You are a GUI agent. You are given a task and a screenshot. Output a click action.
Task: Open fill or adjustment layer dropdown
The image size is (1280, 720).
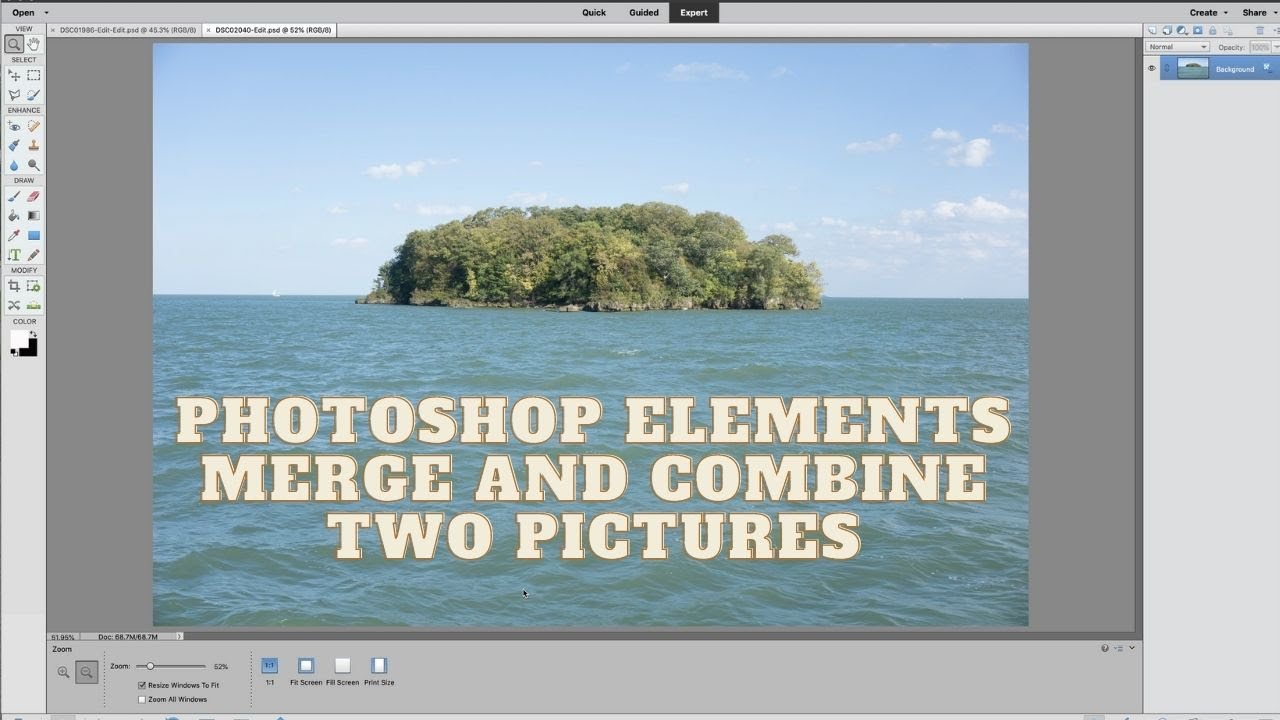coord(1182,30)
